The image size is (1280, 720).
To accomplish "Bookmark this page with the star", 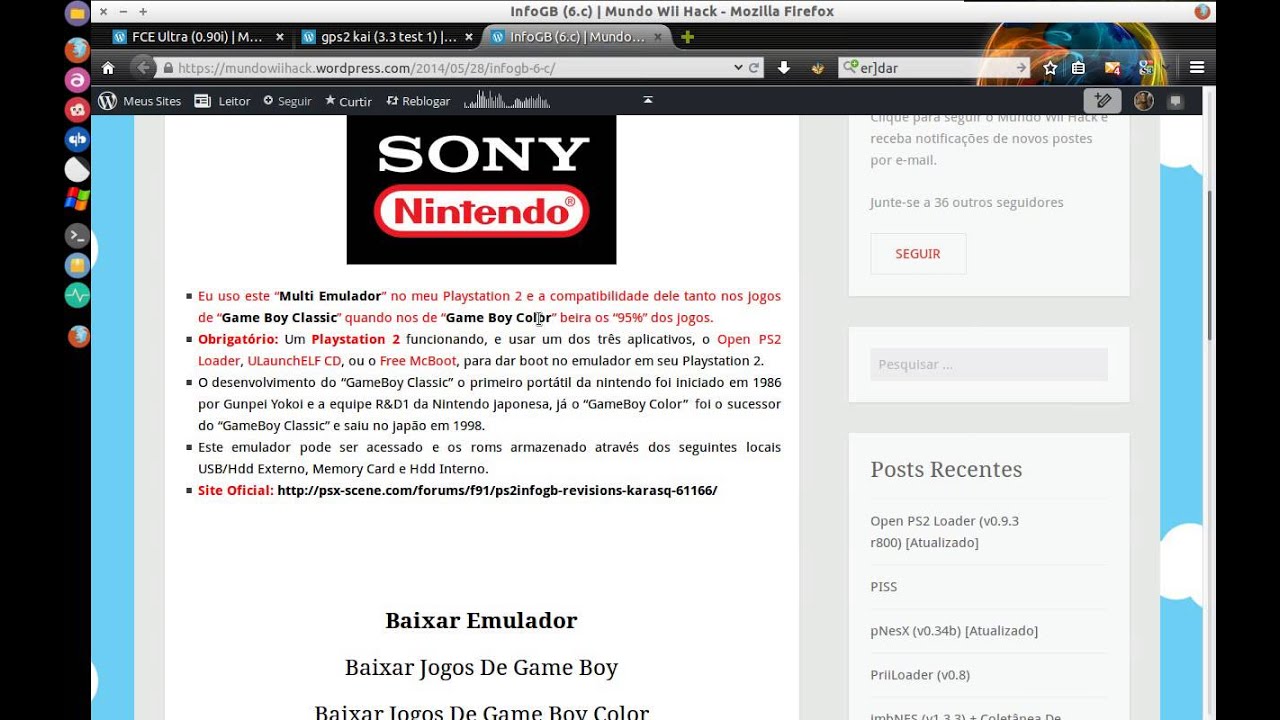I will pos(1050,68).
